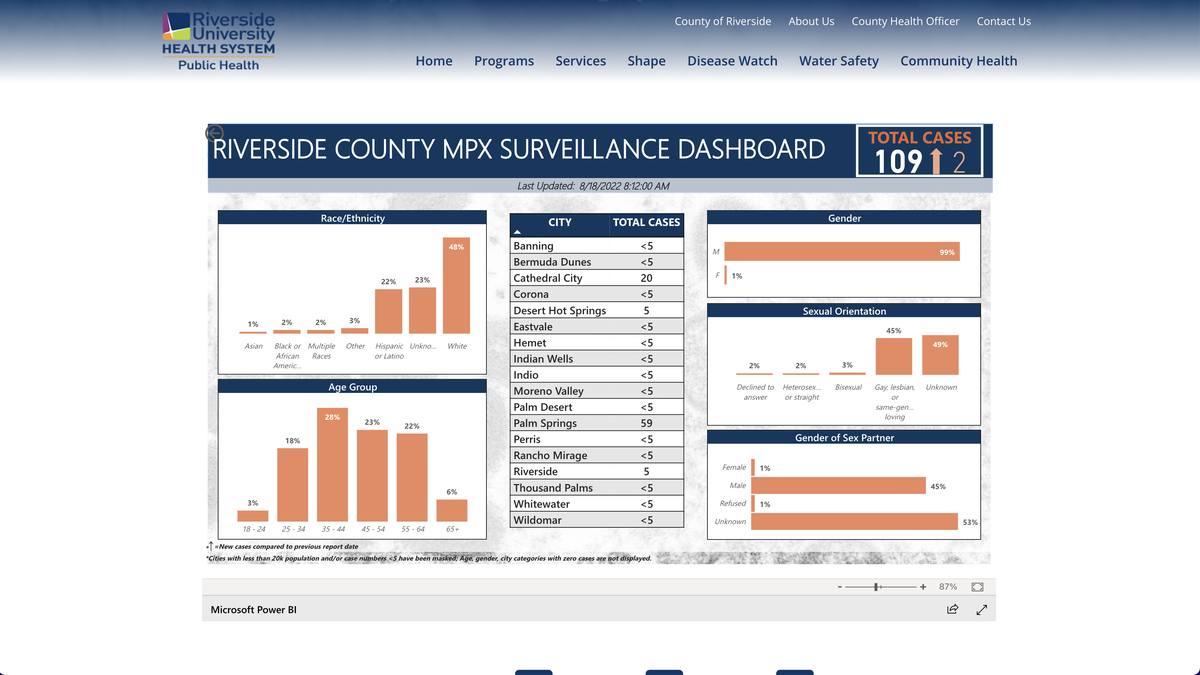The width and height of the screenshot is (1200, 675).
Task: Sort by the TOTAL CASES column header
Action: click(646, 222)
